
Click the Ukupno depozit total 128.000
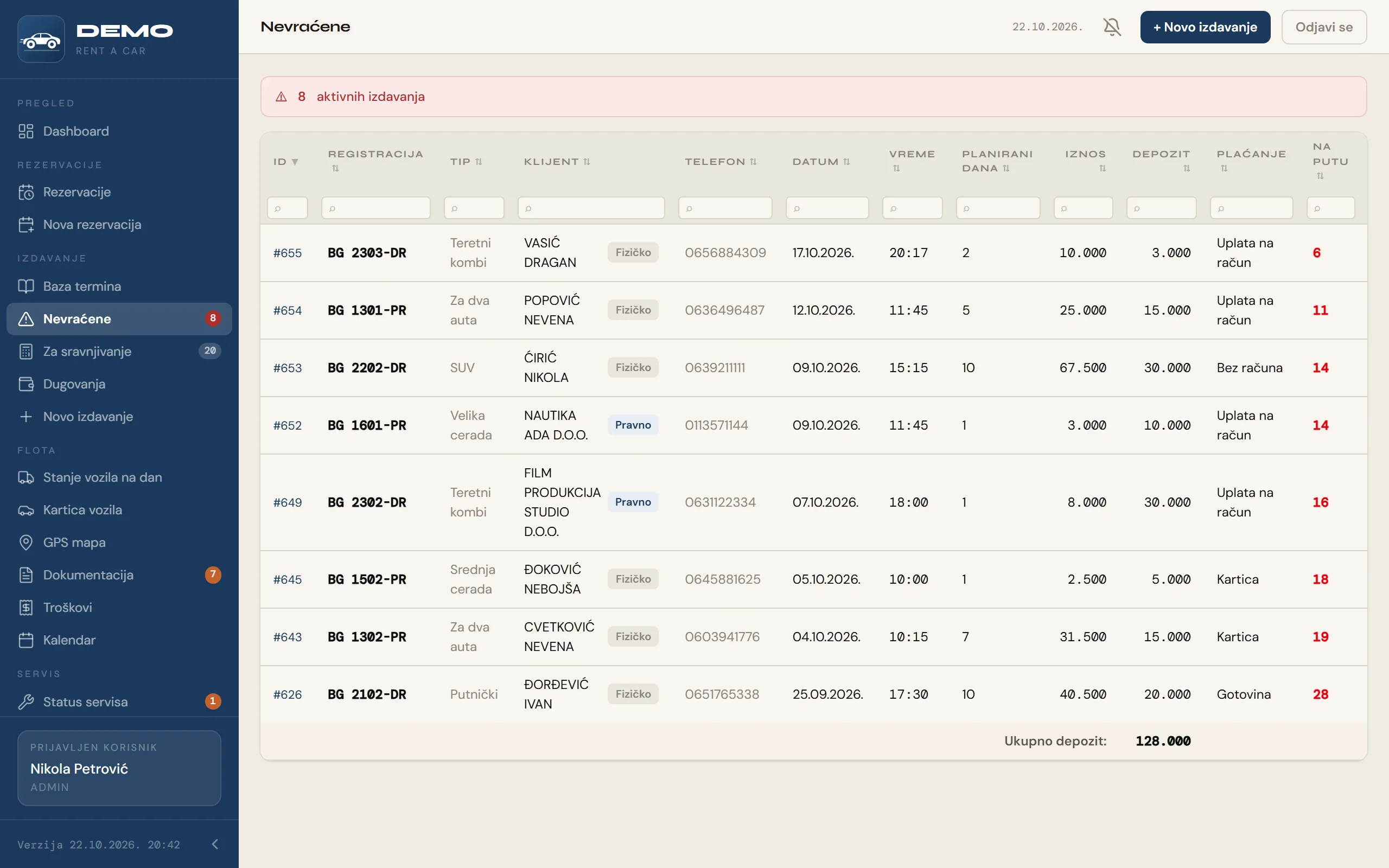(x=1163, y=741)
